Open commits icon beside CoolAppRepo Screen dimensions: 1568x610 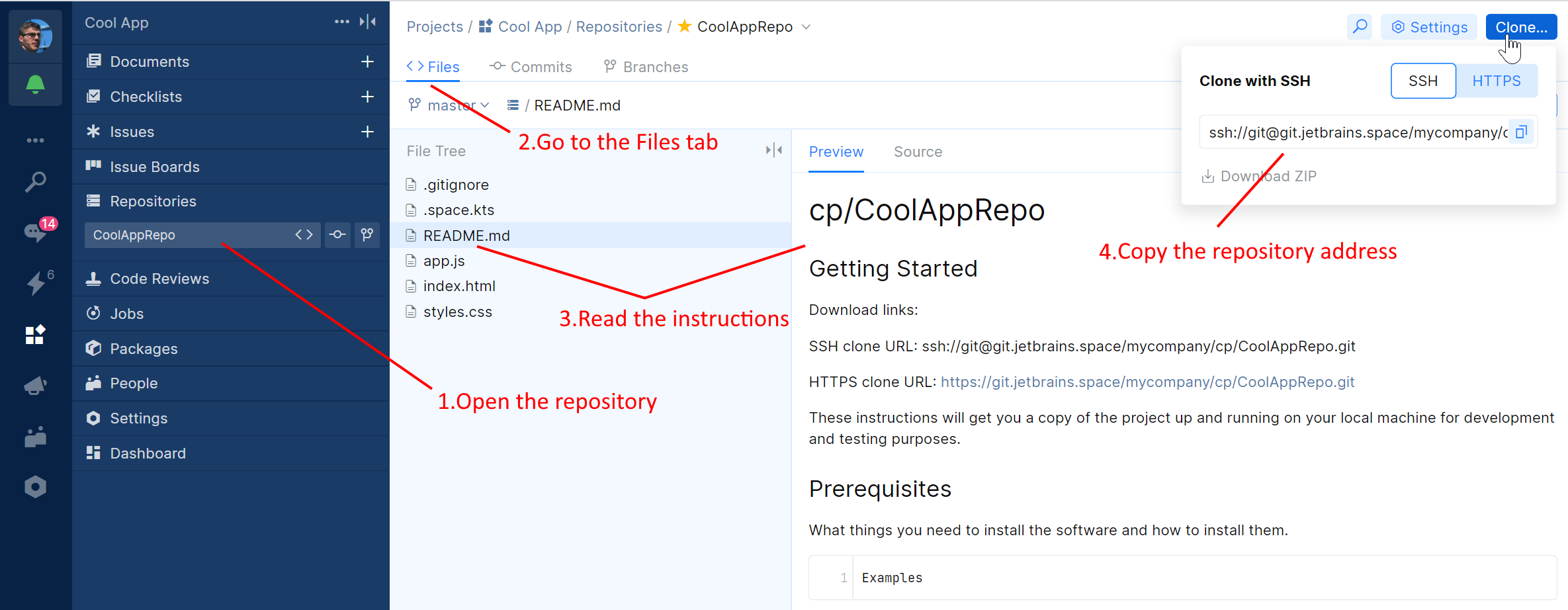[x=337, y=235]
